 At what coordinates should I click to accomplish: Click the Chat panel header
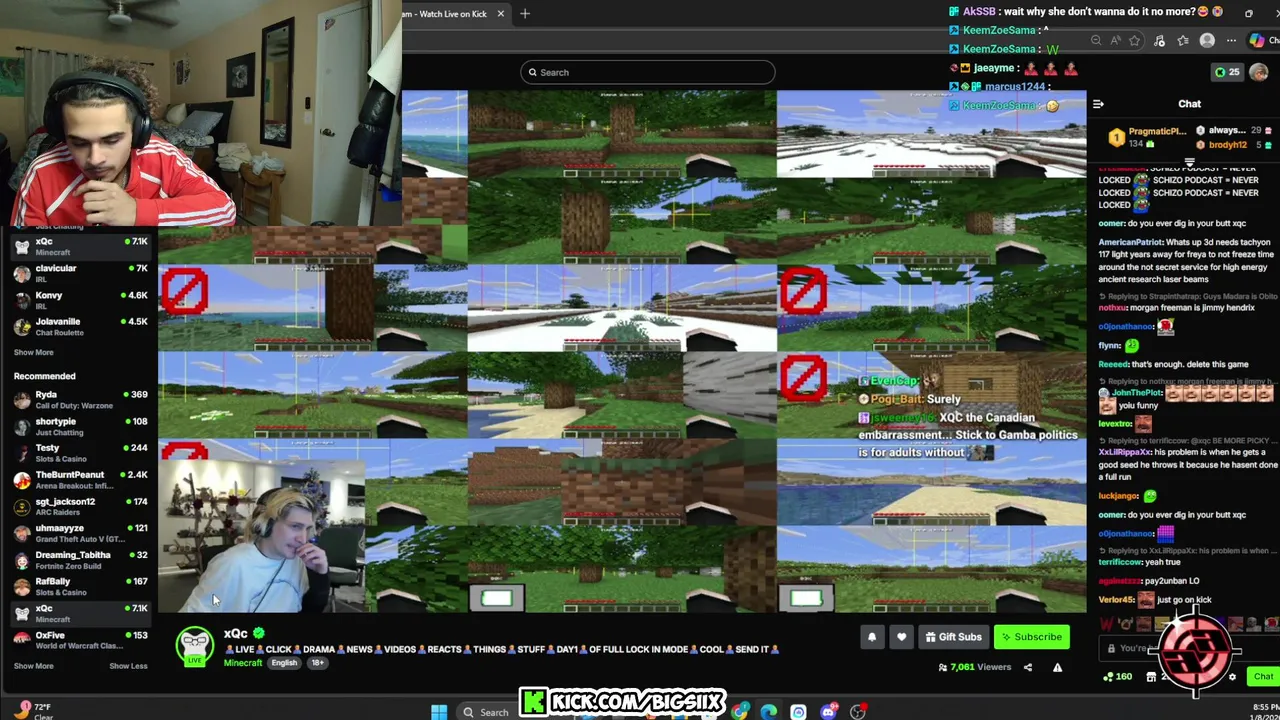[1189, 104]
